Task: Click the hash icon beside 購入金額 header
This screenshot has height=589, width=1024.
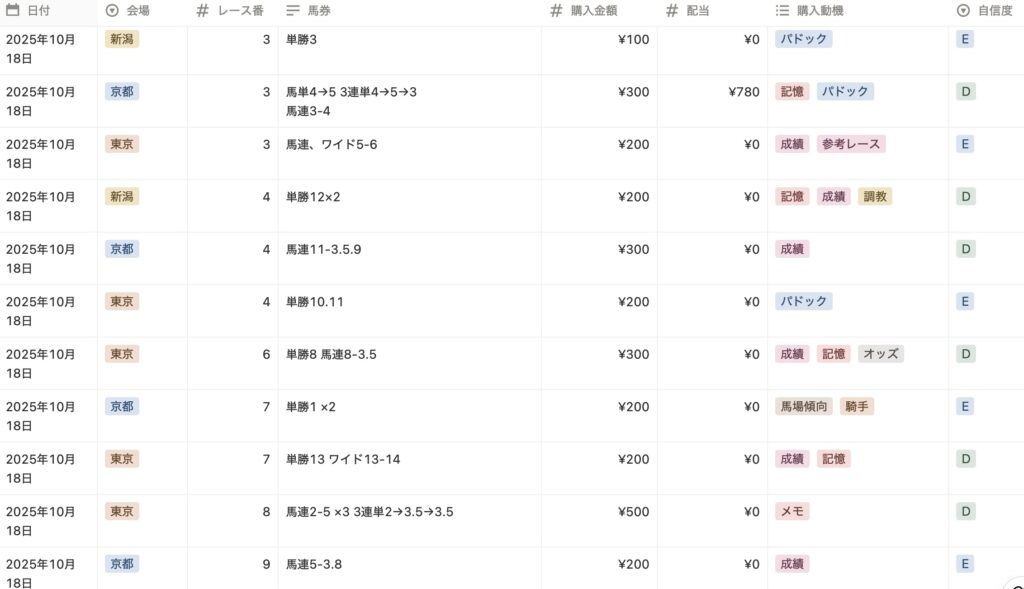Action: tap(557, 10)
